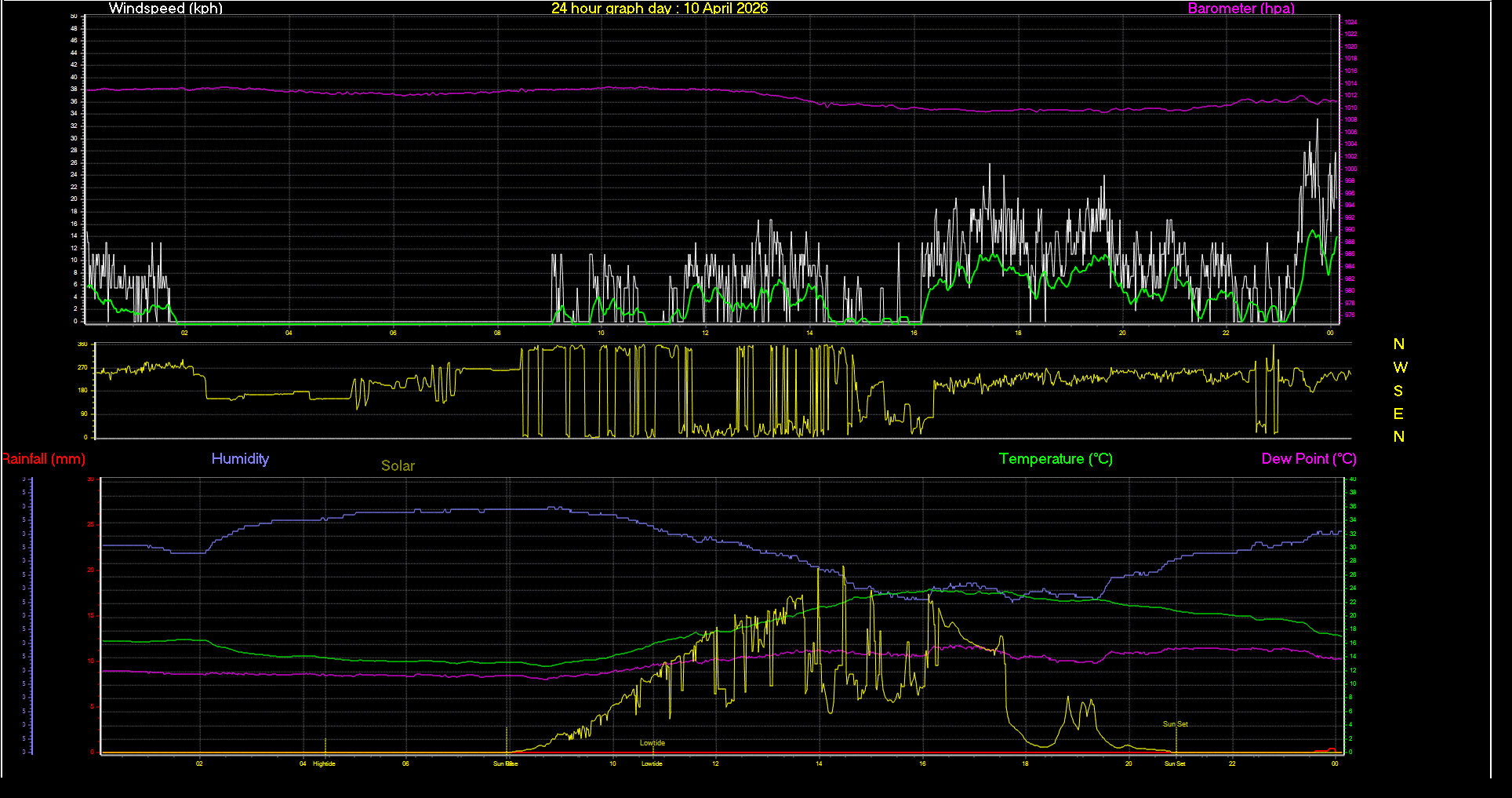This screenshot has width=1512, height=798.
Task: Click the Sun Rise axis marker
Action: [x=504, y=763]
